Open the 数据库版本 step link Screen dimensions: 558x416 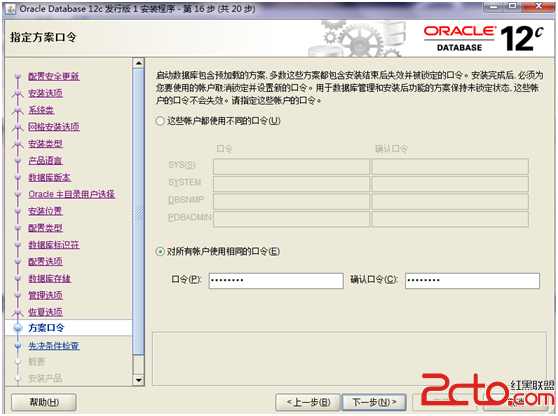point(49,177)
